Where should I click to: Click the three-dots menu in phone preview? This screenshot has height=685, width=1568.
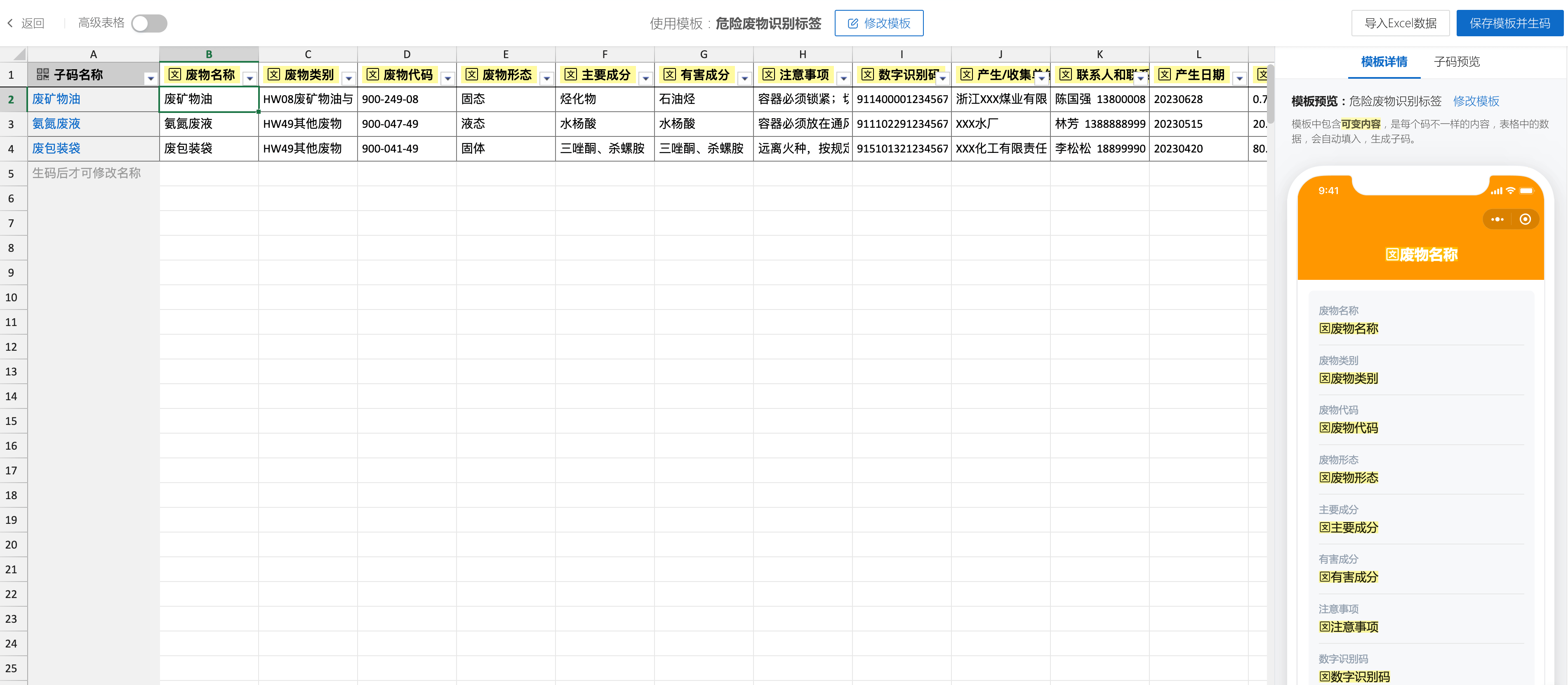coord(1497,219)
